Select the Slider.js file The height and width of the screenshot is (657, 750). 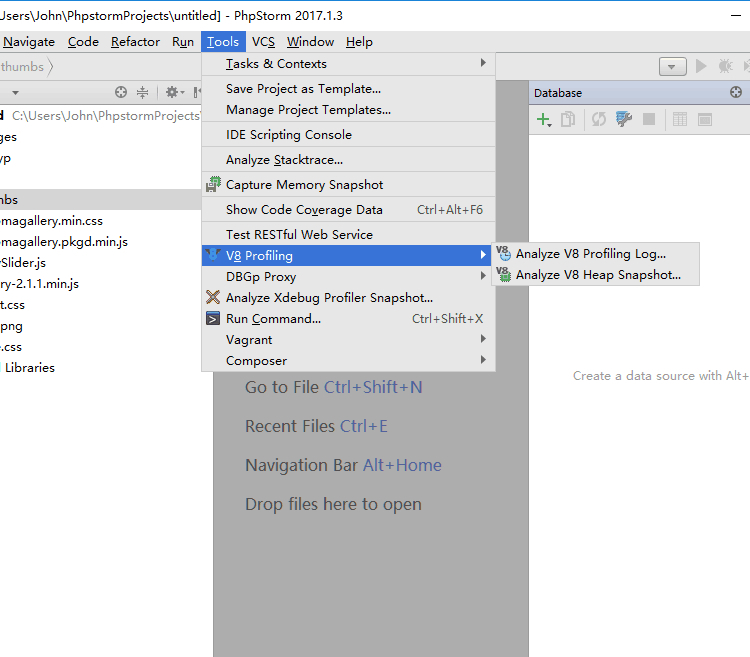point(23,263)
